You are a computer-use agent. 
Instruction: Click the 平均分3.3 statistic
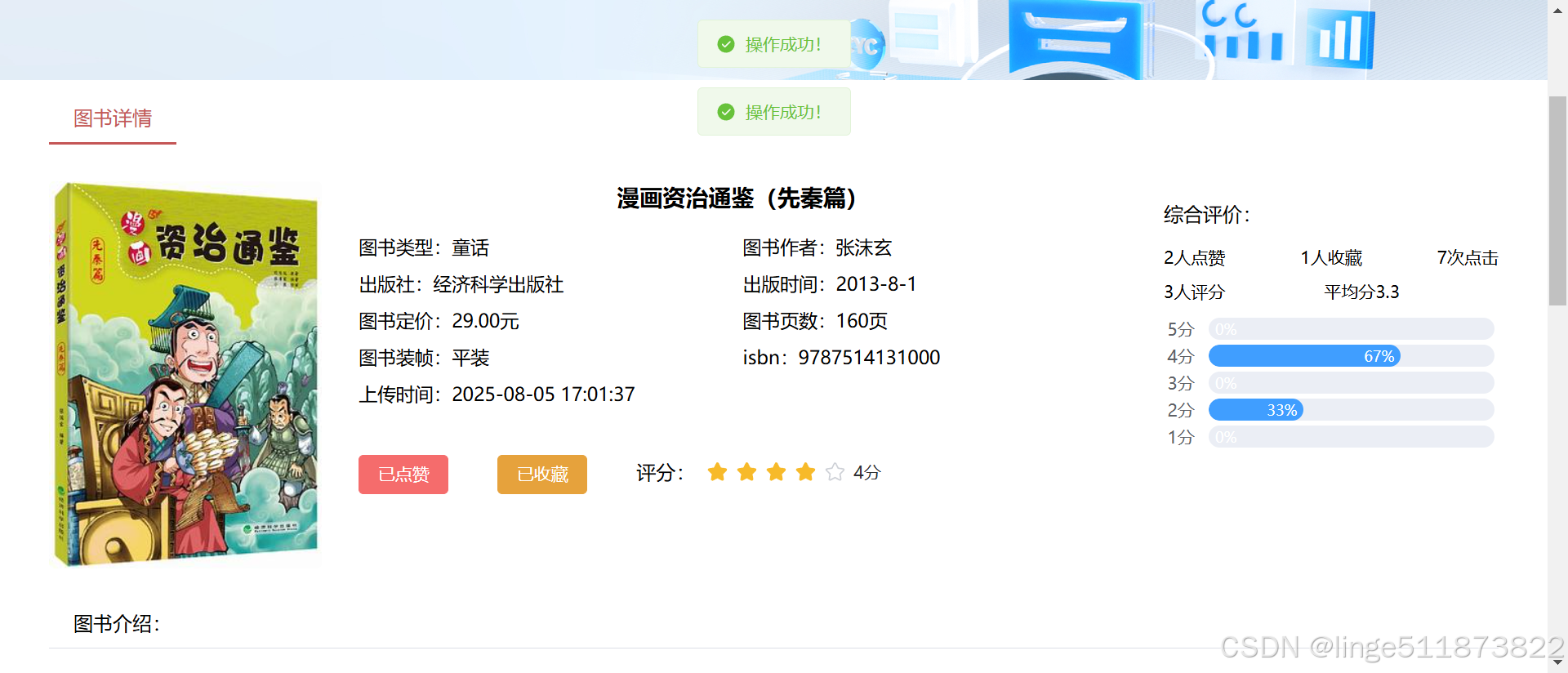point(1361,292)
